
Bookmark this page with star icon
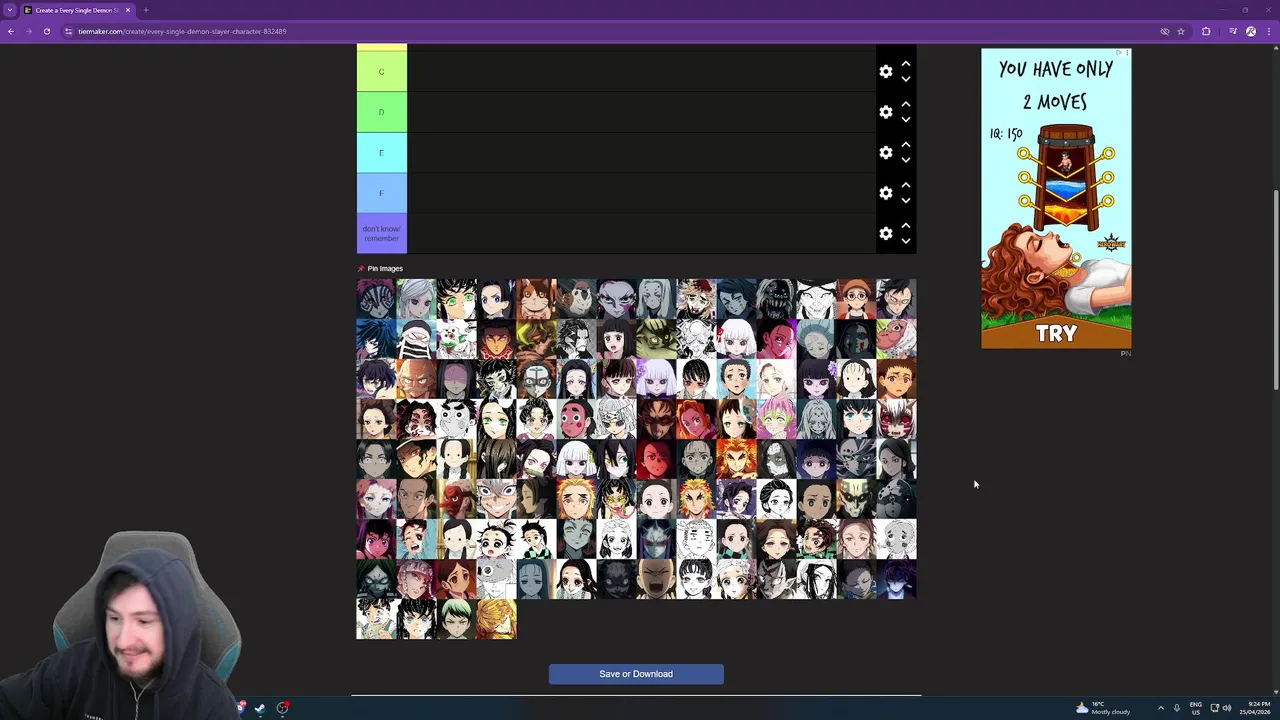[x=1181, y=31]
